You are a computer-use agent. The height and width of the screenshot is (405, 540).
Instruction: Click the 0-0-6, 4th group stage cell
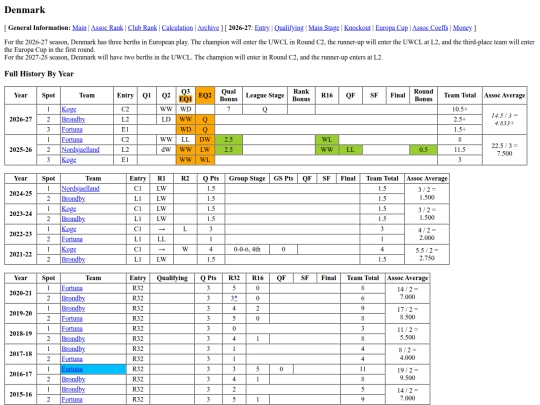[x=247, y=249]
